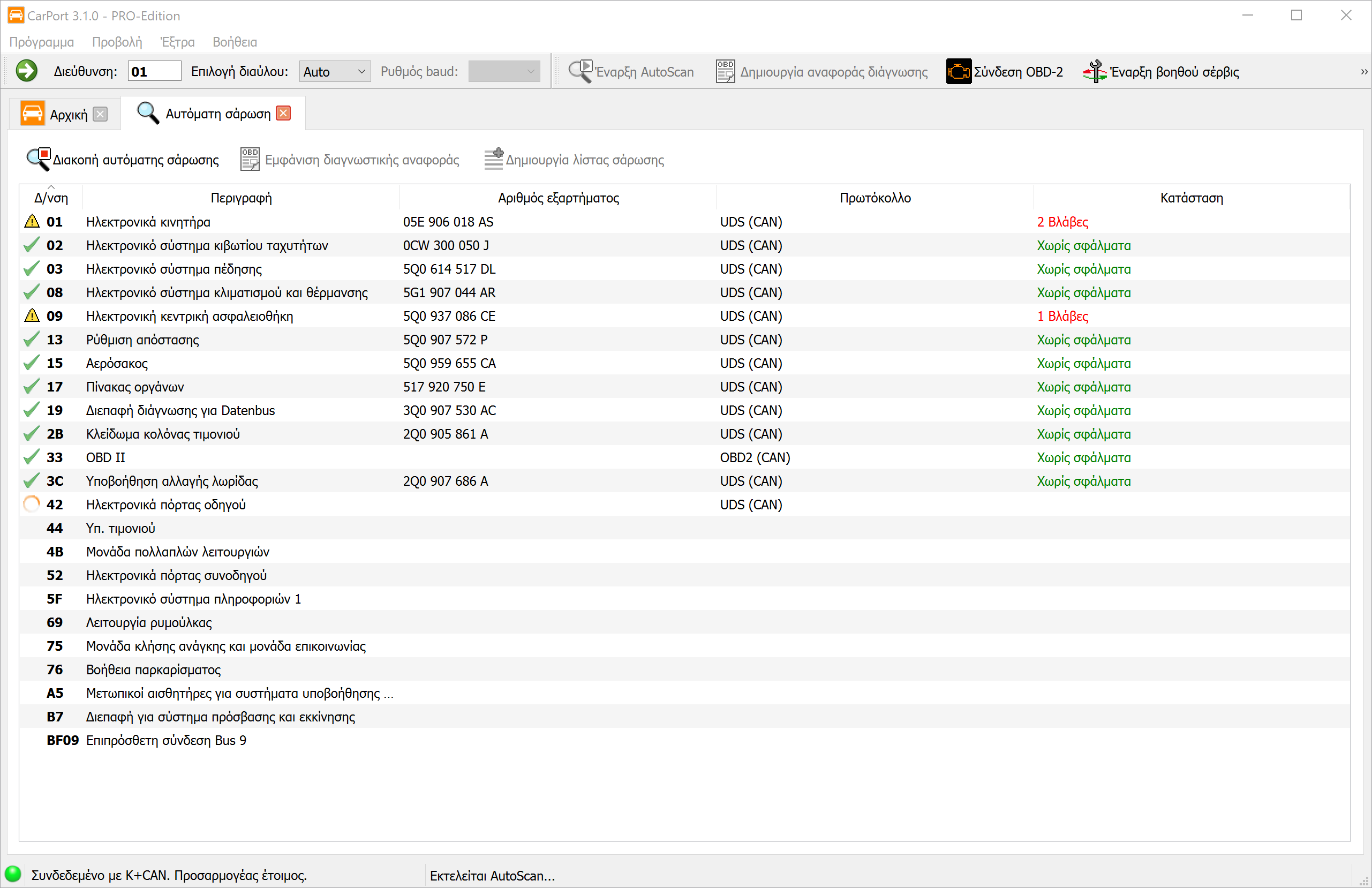The height and width of the screenshot is (888, 1372).
Task: Expand the toolbar overflow chevron
Action: 1363,72
